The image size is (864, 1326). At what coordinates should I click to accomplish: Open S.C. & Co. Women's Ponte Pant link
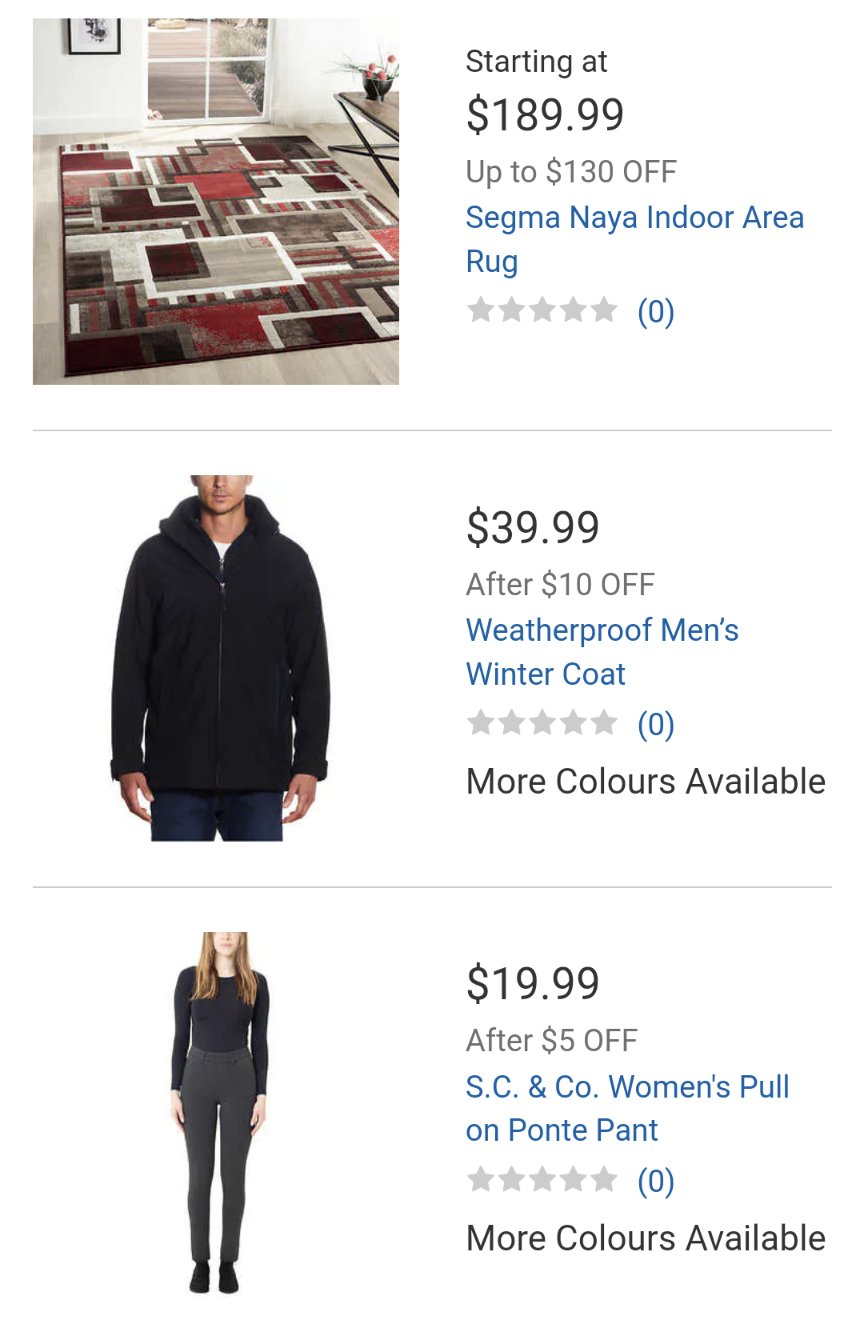628,1108
